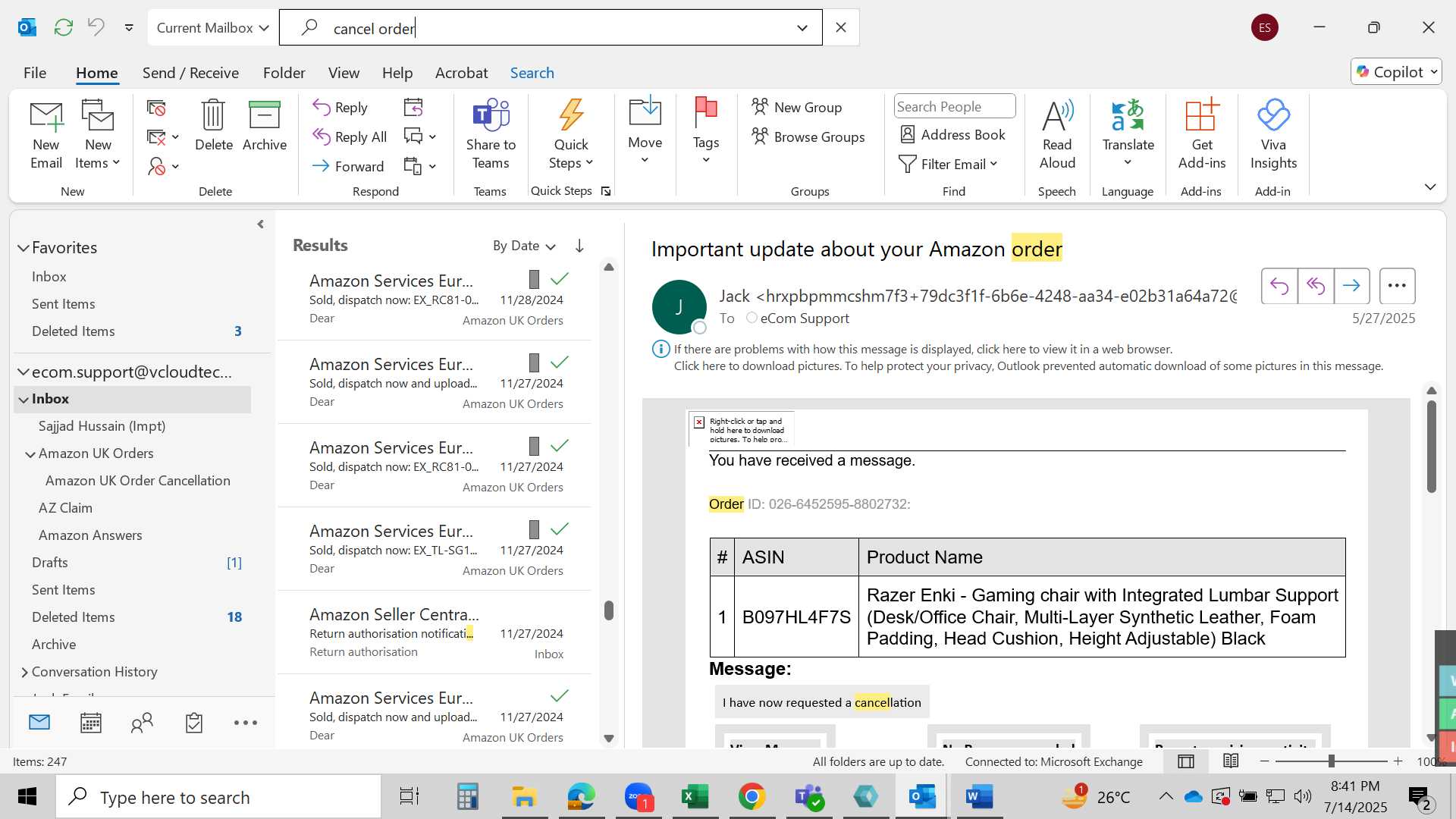The height and width of the screenshot is (819, 1456).
Task: Toggle the sort order arrow in results
Action: tap(579, 246)
